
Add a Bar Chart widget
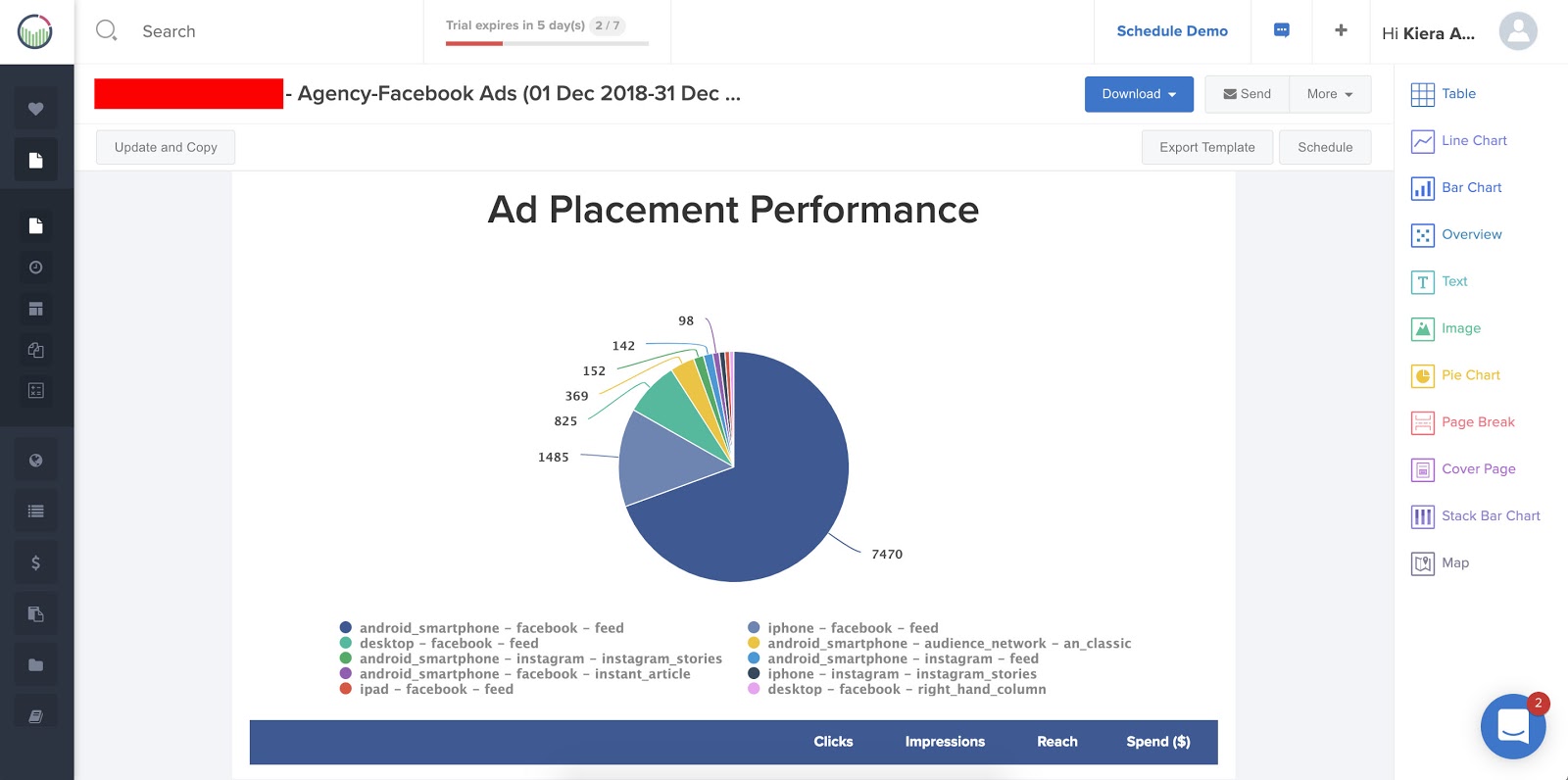tap(1455, 188)
